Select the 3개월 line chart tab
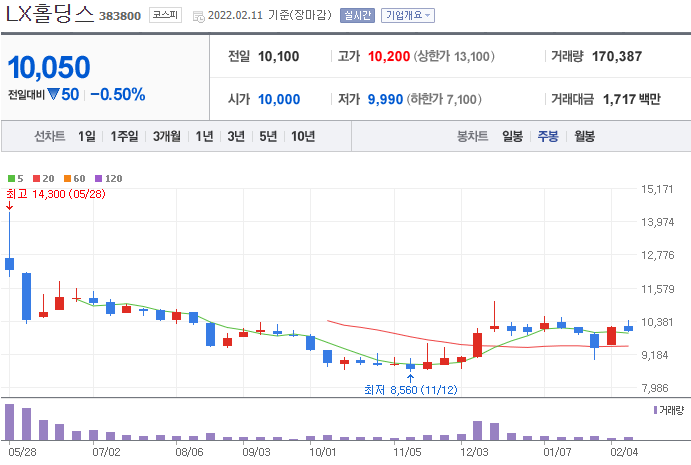Screen dimensions: 691x465 [167, 136]
